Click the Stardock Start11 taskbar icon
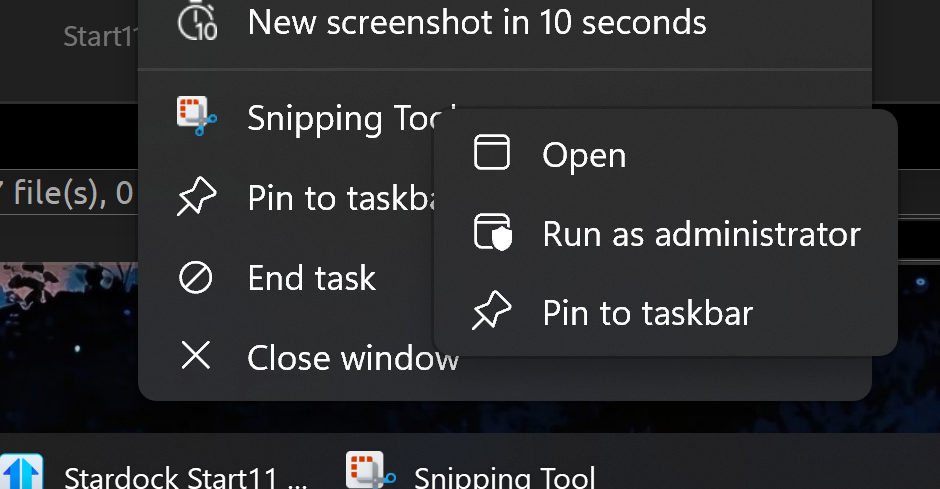The image size is (940, 489). pyautogui.click(x=22, y=472)
